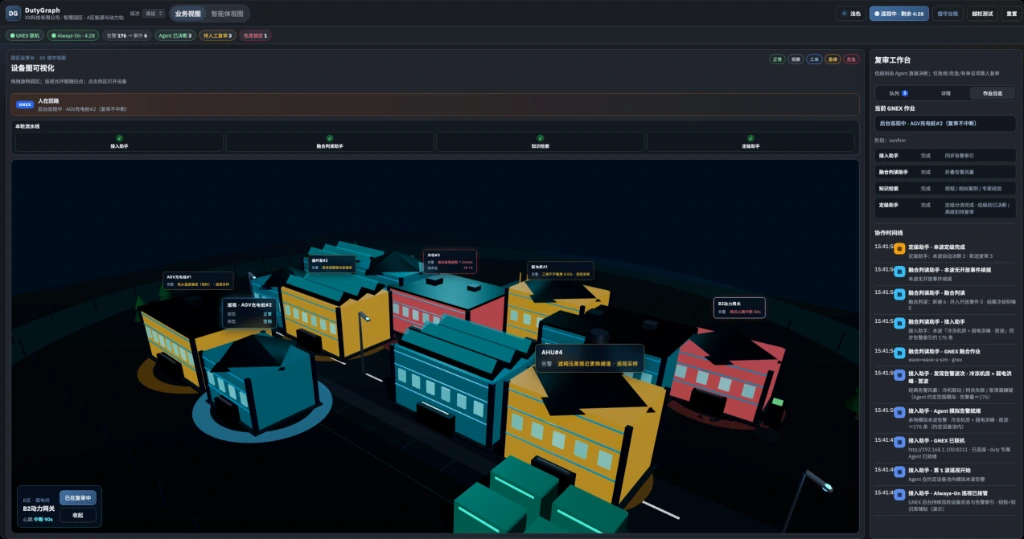Click the 重置 button
This screenshot has width=1024, height=539.
pyautogui.click(x=1012, y=13)
